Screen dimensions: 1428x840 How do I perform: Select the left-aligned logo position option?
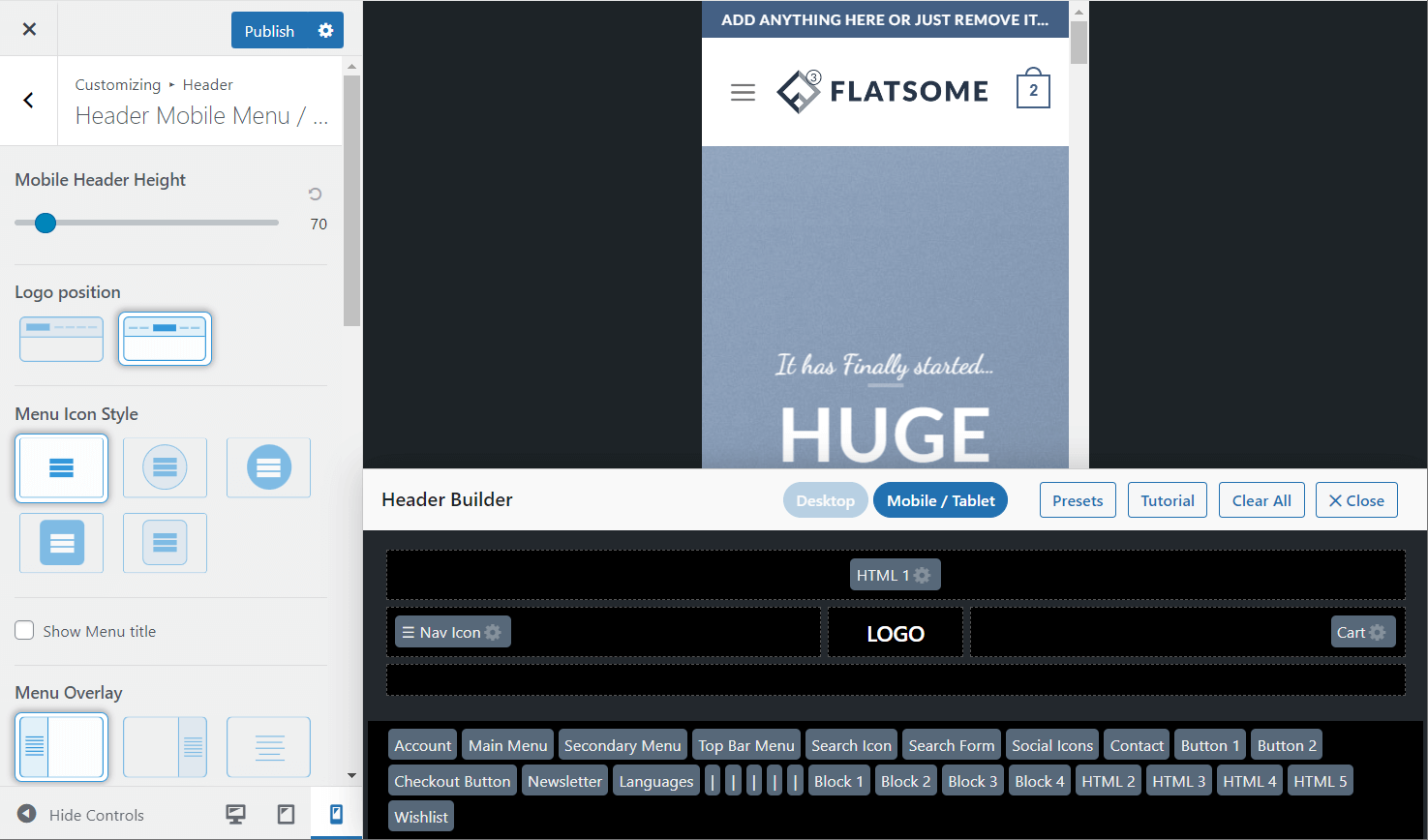pyautogui.click(x=62, y=339)
